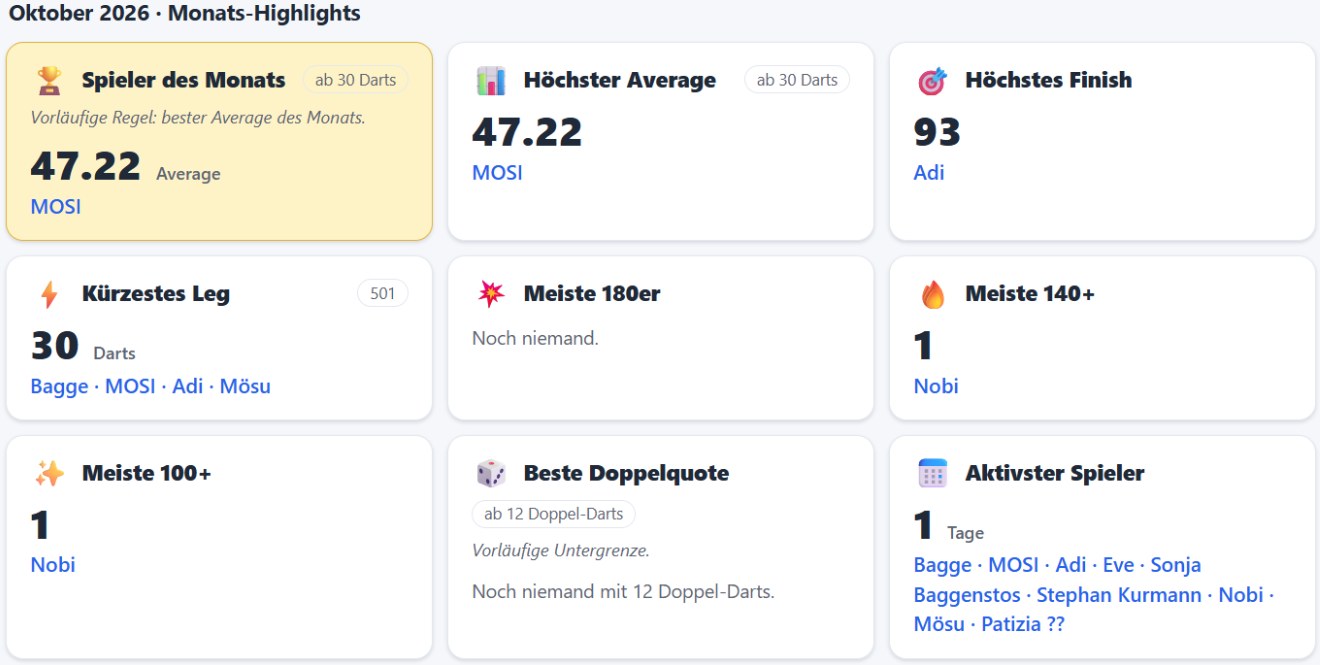Open MOSI's profile in Spieler des Monats card
The height and width of the screenshot is (665, 1320).
click(x=56, y=207)
